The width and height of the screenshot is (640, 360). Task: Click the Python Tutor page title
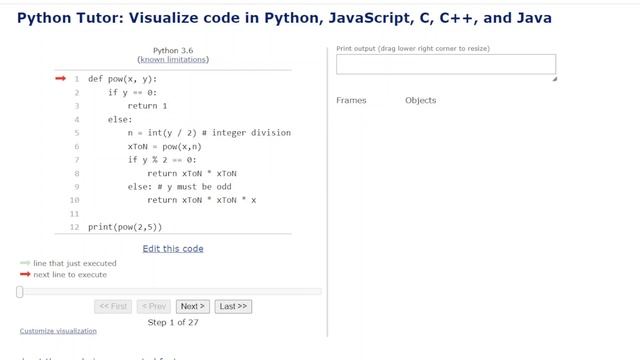coord(284,18)
